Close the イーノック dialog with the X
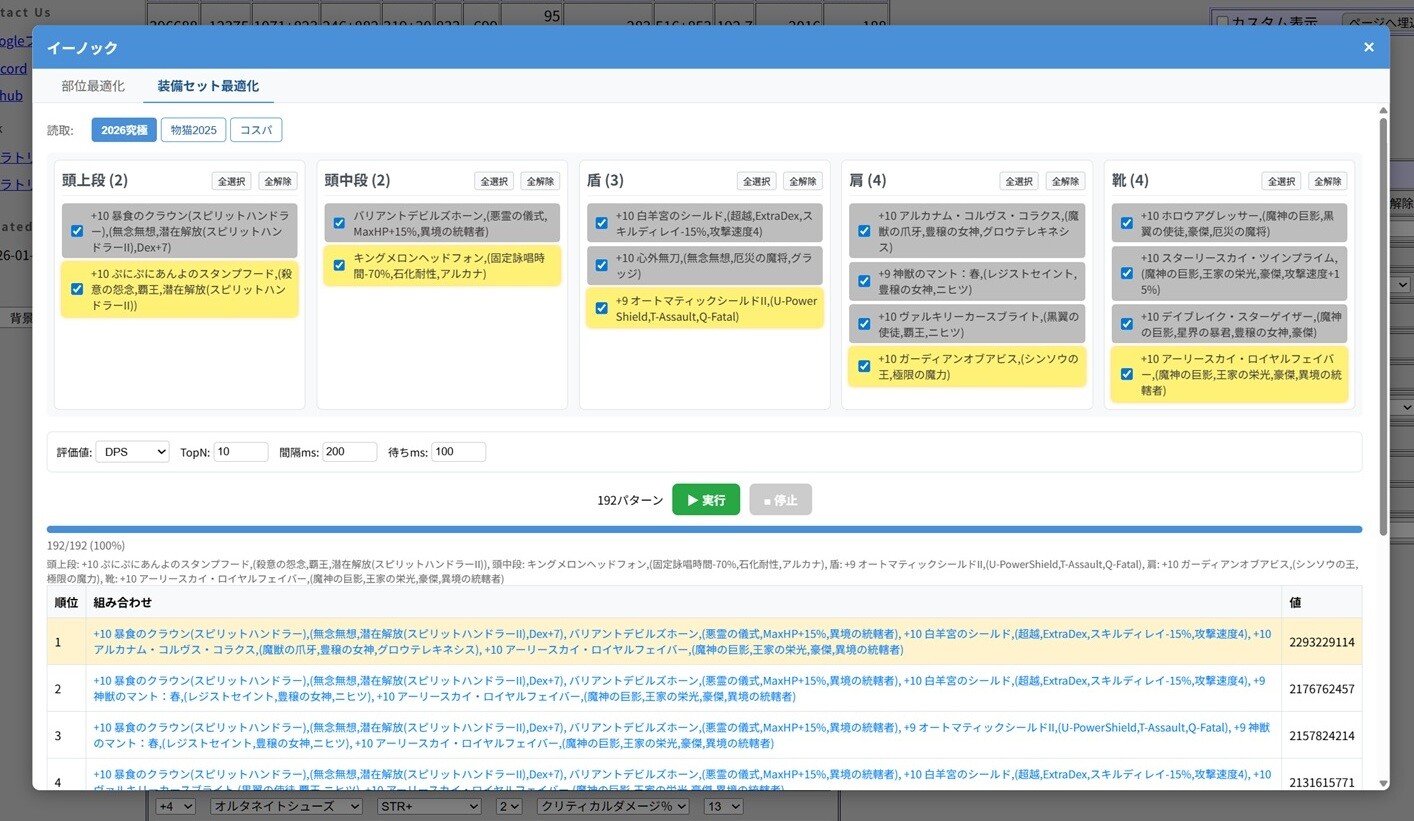Screen dimensions: 1414x821 point(1368,47)
